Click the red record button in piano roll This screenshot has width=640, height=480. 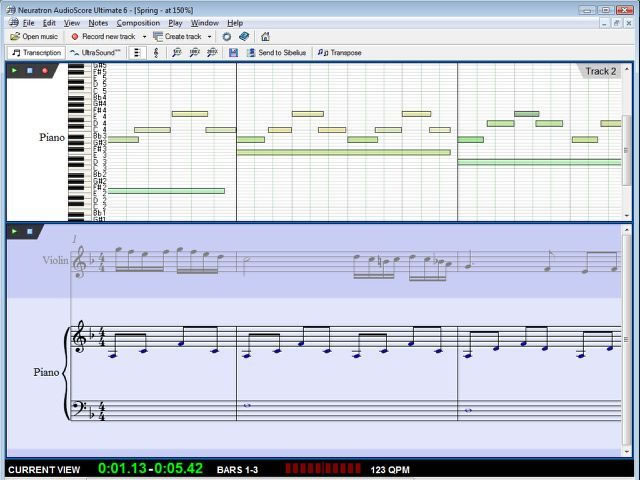point(44,71)
